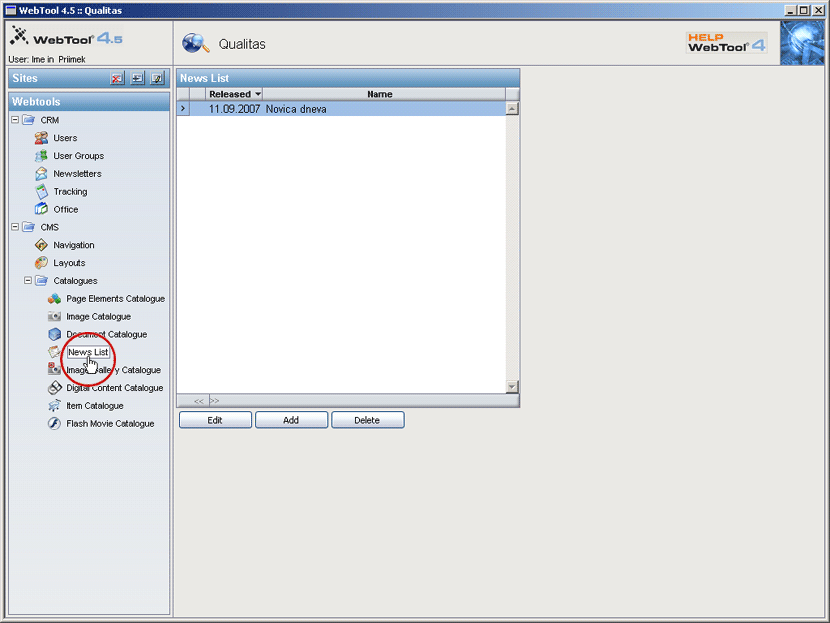
Task: Click the Help WebTool 4 banner
Action: click(726, 43)
